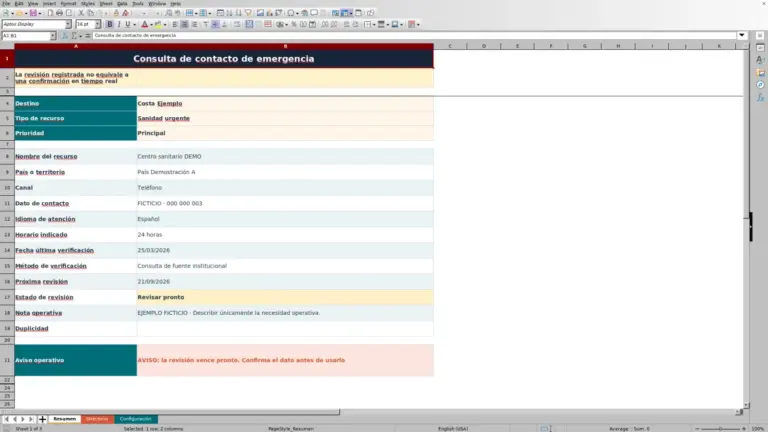Open the Format menu
The image size is (768, 432).
tap(68, 3)
